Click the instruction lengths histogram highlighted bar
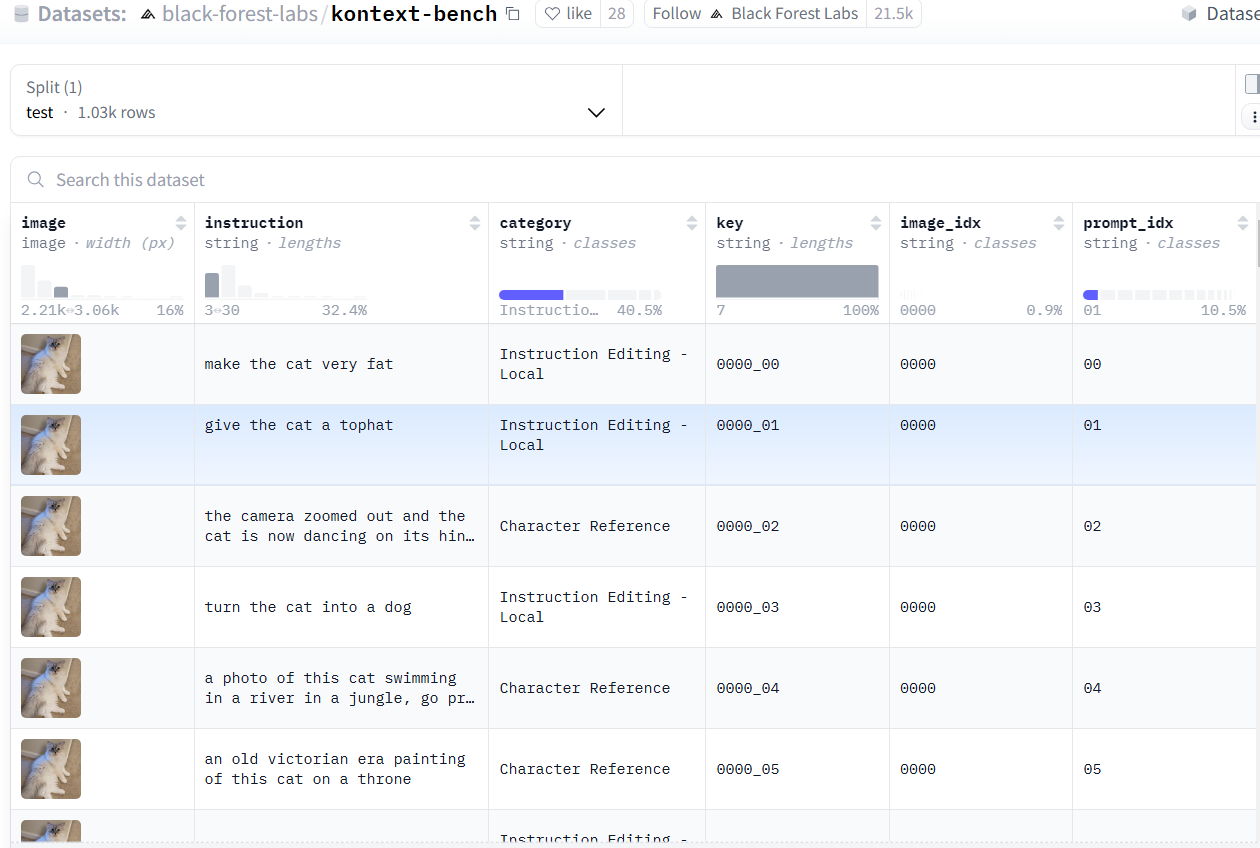This screenshot has height=848, width=1260. (x=212, y=285)
